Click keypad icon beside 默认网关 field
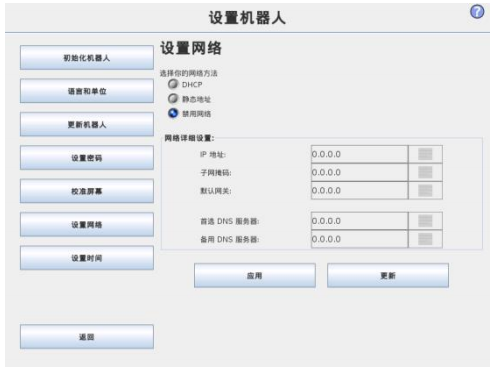 [425, 190]
